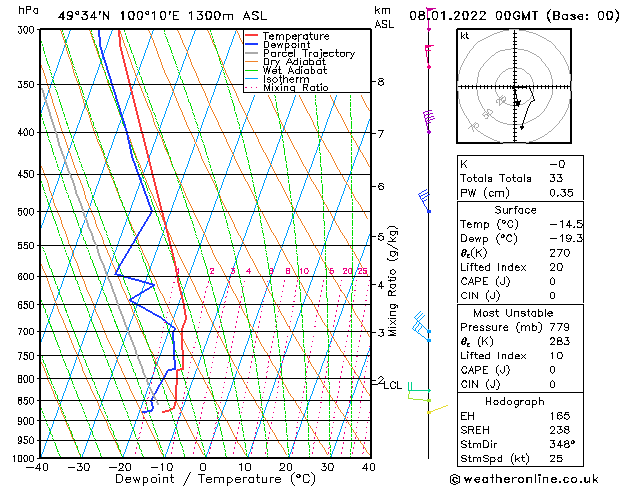Click the yellow surface wind barb
This screenshot has height=486, width=629.
click(x=437, y=409)
